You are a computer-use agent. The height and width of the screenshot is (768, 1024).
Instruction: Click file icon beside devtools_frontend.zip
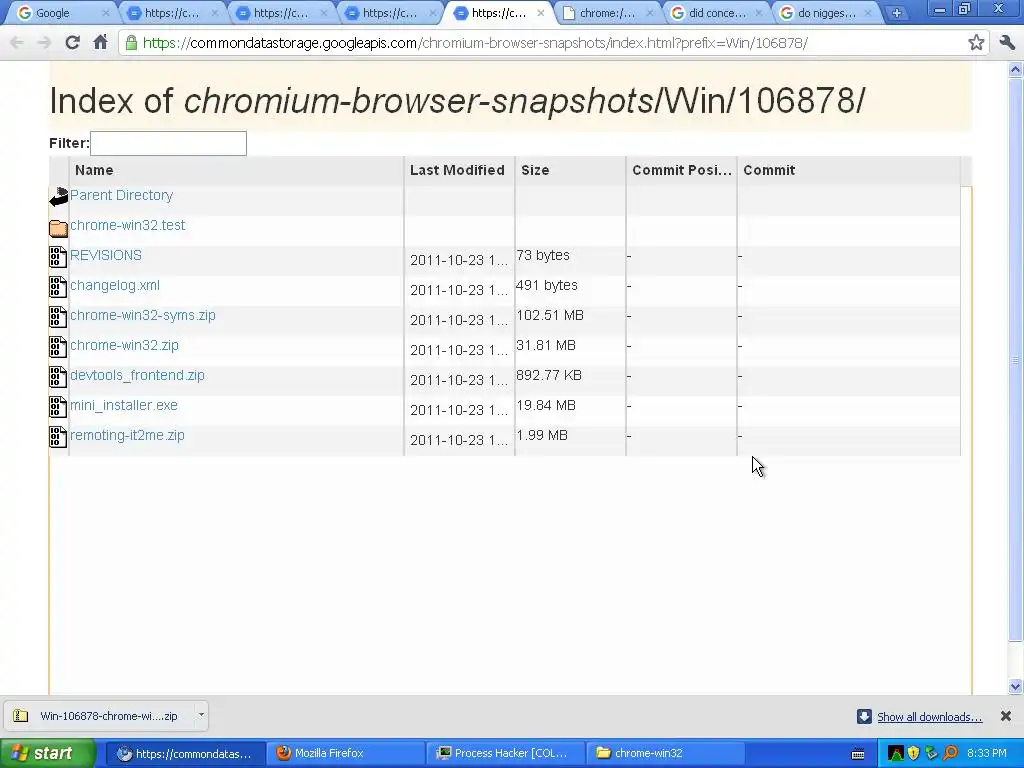click(58, 377)
